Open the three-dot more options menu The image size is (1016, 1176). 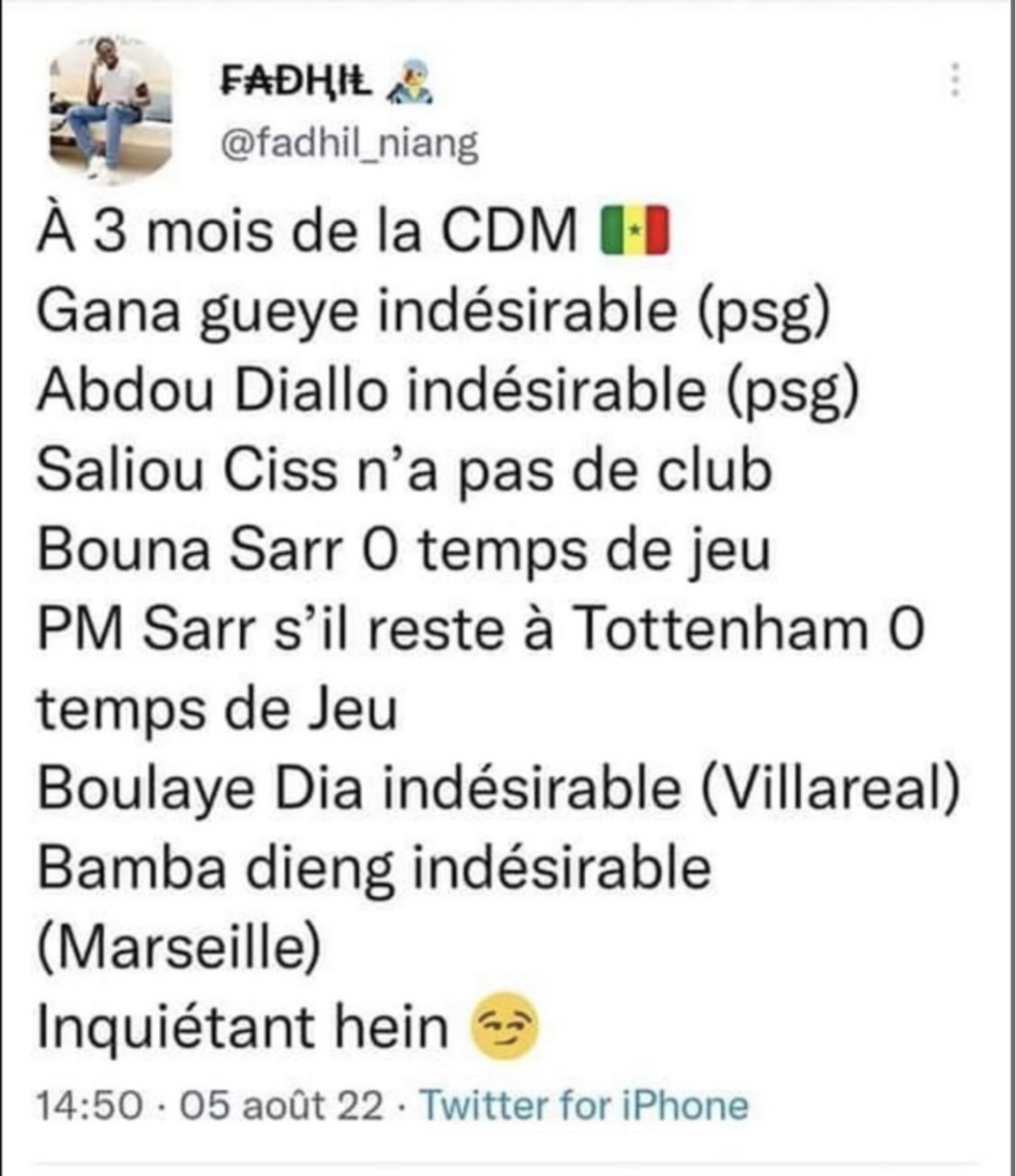pyautogui.click(x=954, y=79)
